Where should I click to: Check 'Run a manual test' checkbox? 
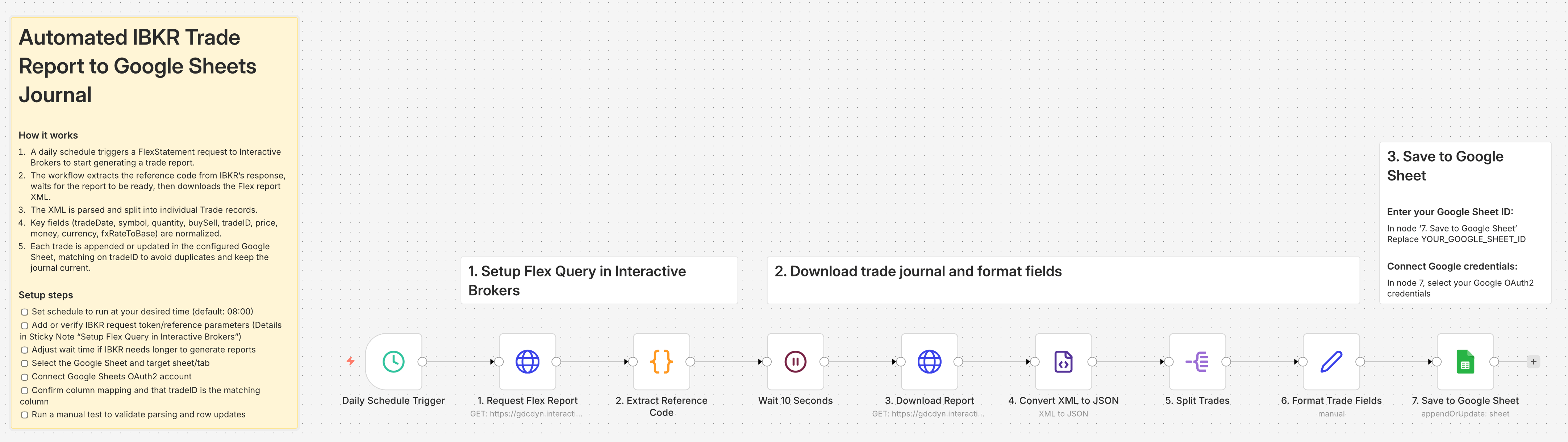pos(25,415)
